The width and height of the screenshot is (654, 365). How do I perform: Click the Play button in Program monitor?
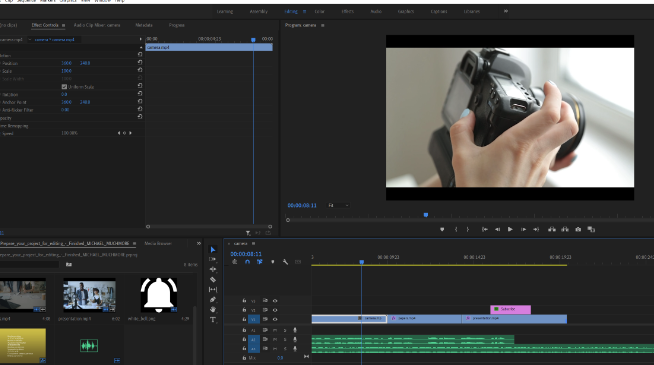coord(510,229)
